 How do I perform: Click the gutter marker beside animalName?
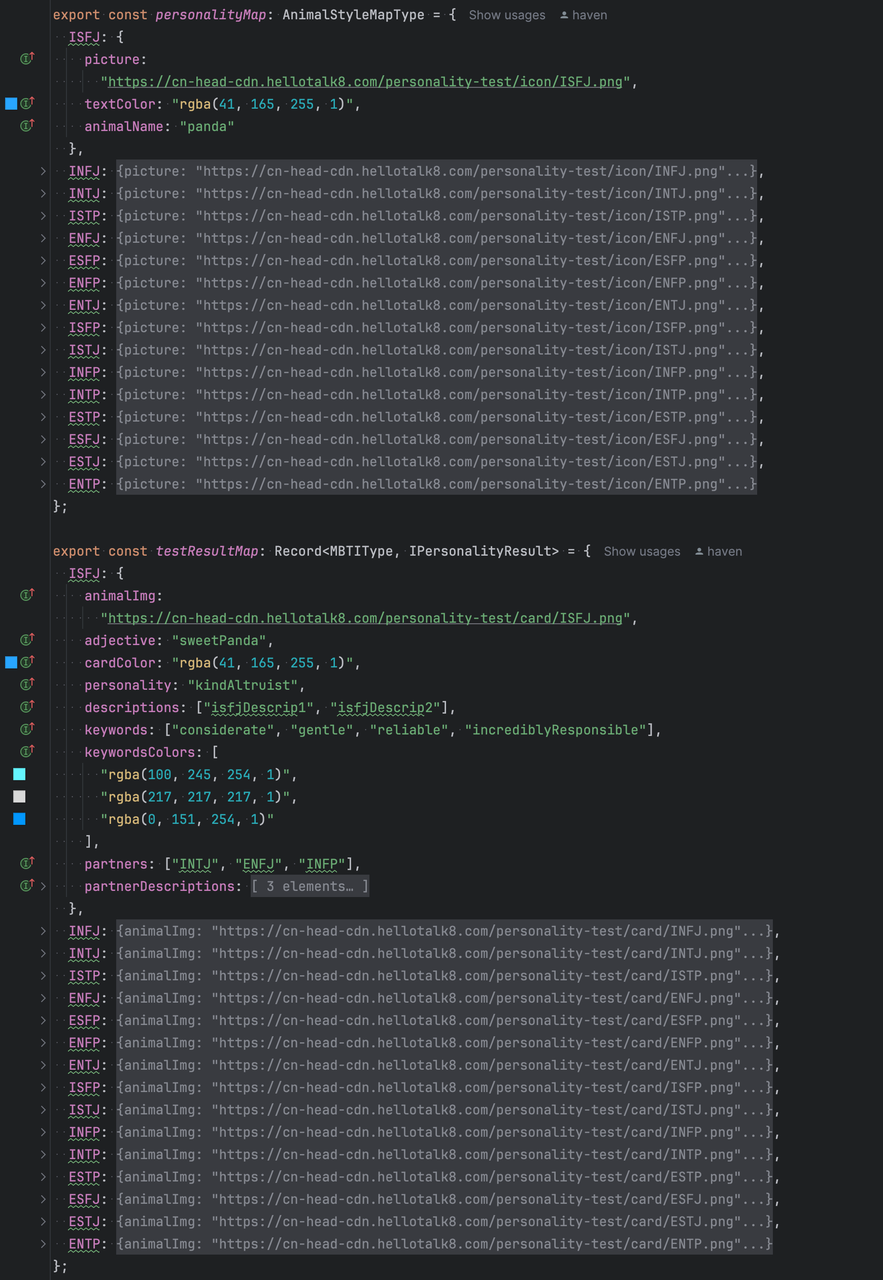27,126
